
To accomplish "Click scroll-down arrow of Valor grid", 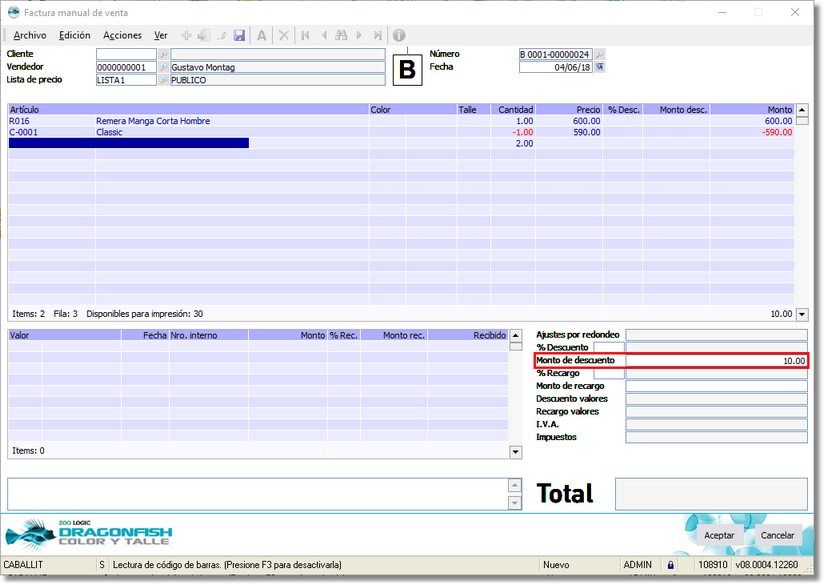I will [x=516, y=452].
